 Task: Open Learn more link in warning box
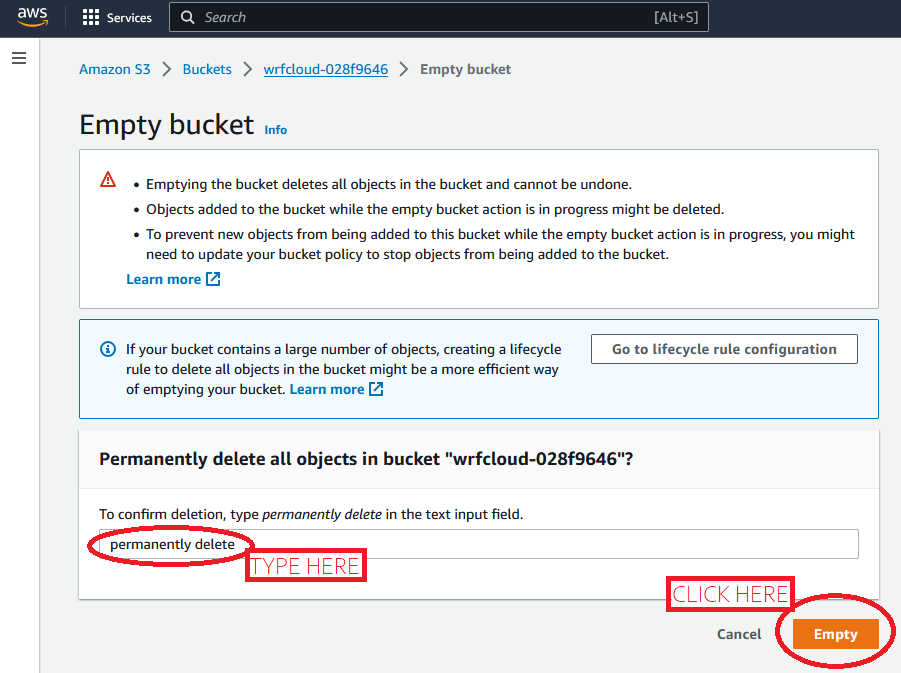tap(164, 279)
